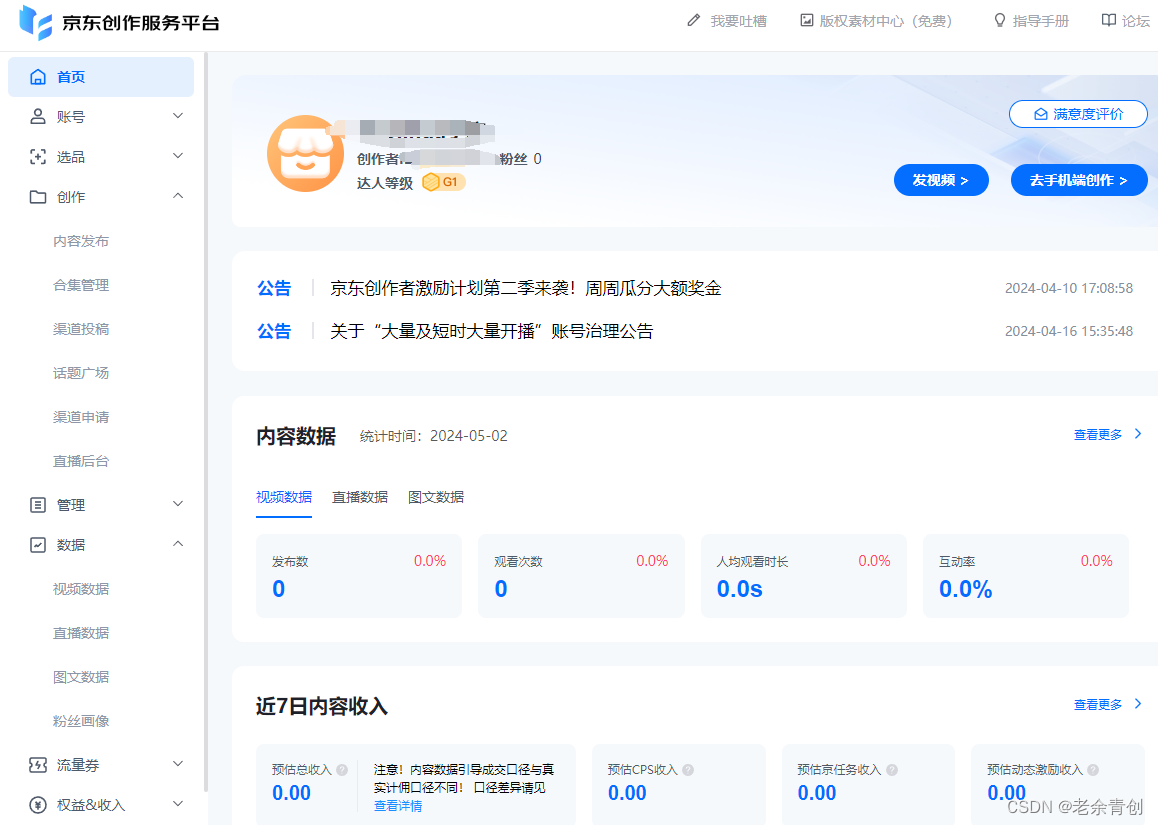
Task: Open the 京东创作者激励计划第二季 announcement
Action: point(525,288)
